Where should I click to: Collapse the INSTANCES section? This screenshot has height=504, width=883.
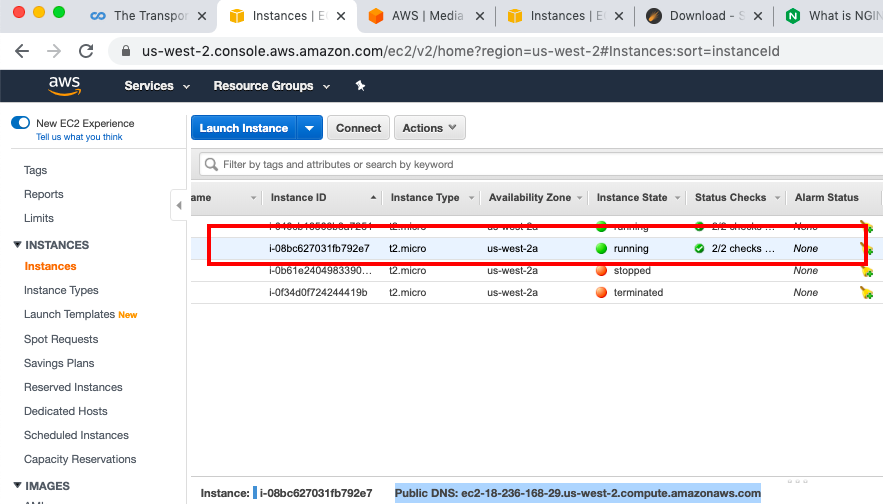[x=17, y=244]
